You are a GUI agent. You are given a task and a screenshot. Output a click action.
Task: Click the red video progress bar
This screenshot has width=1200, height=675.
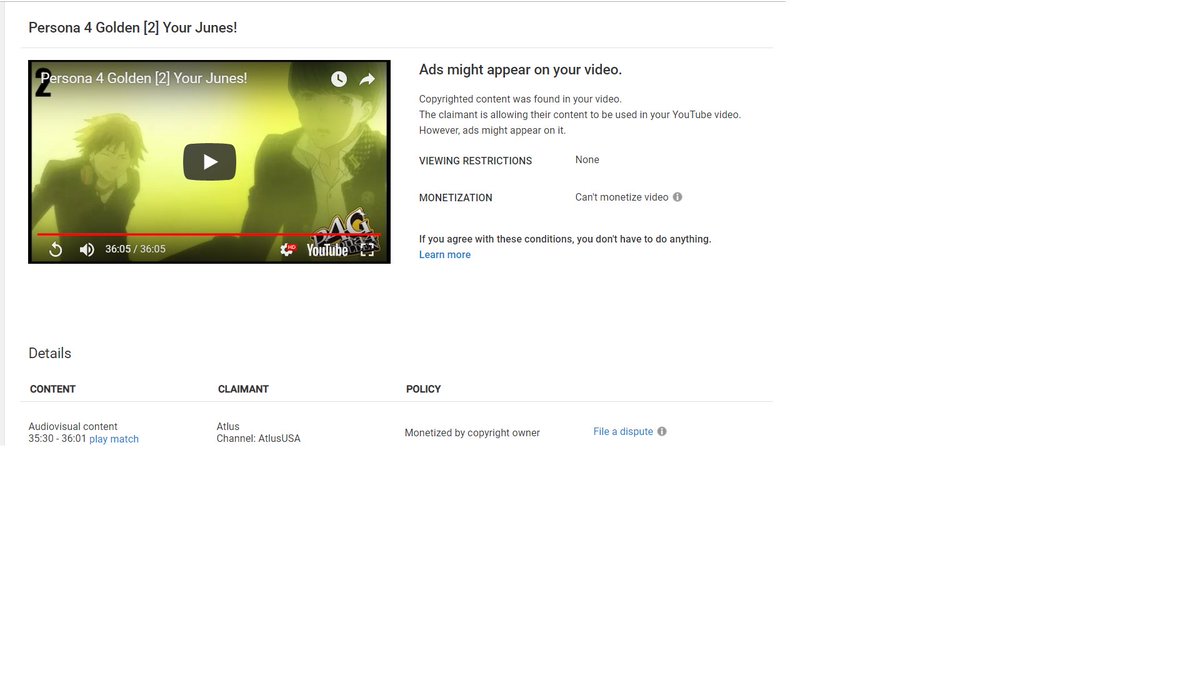[x=209, y=235]
